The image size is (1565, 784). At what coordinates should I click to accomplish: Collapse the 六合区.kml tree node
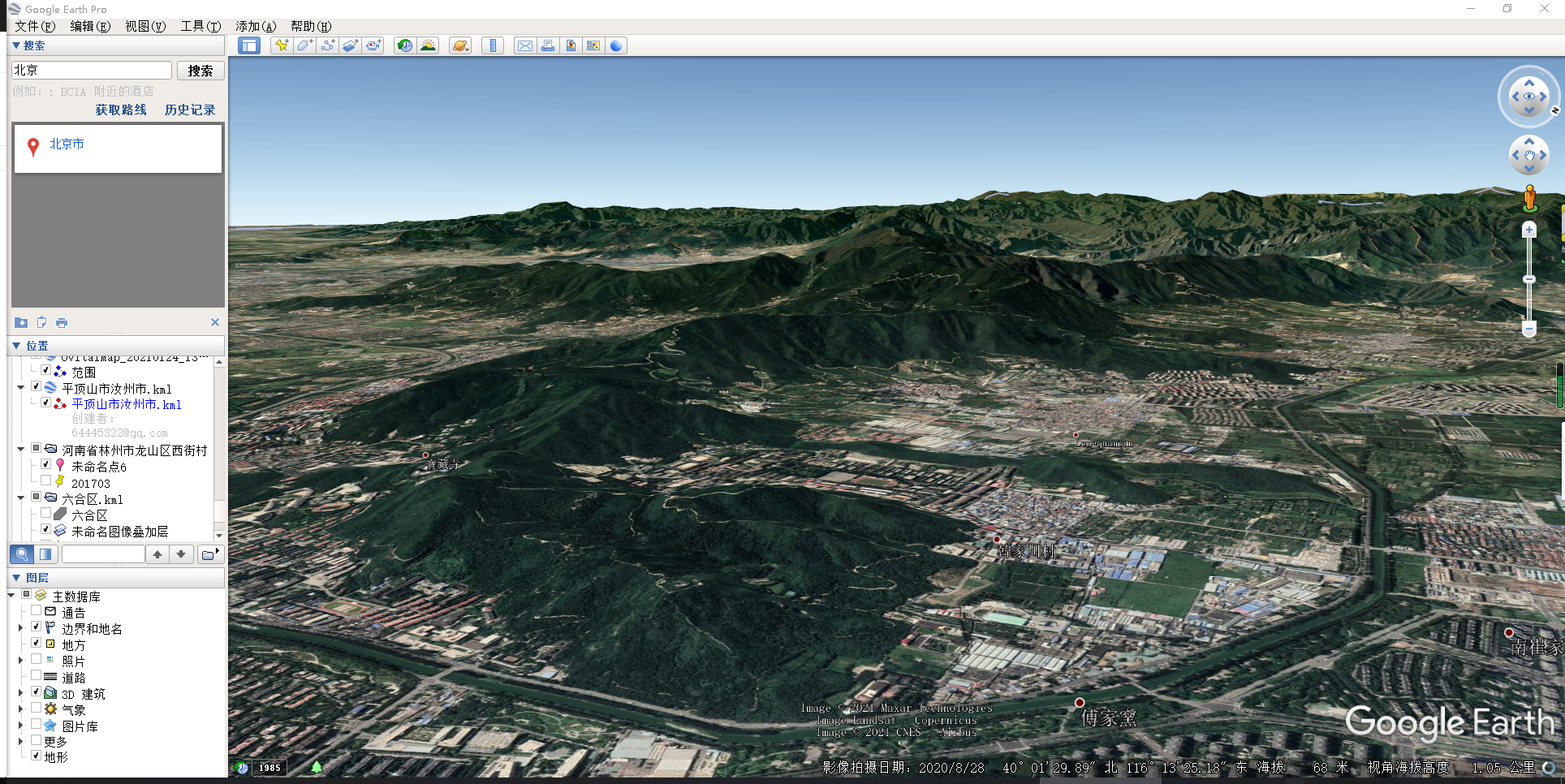pyautogui.click(x=21, y=498)
